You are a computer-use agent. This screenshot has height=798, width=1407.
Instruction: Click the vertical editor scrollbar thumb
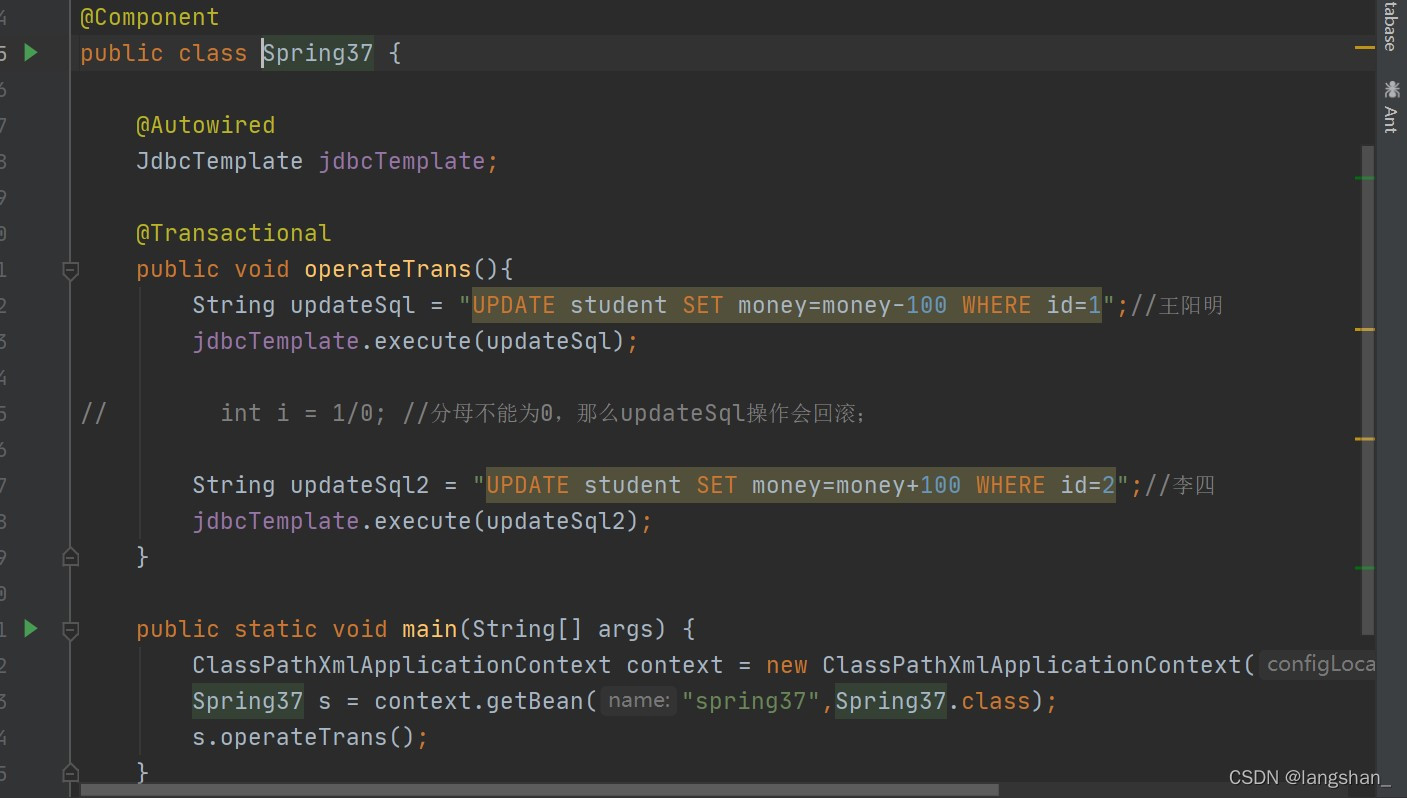tap(1368, 390)
